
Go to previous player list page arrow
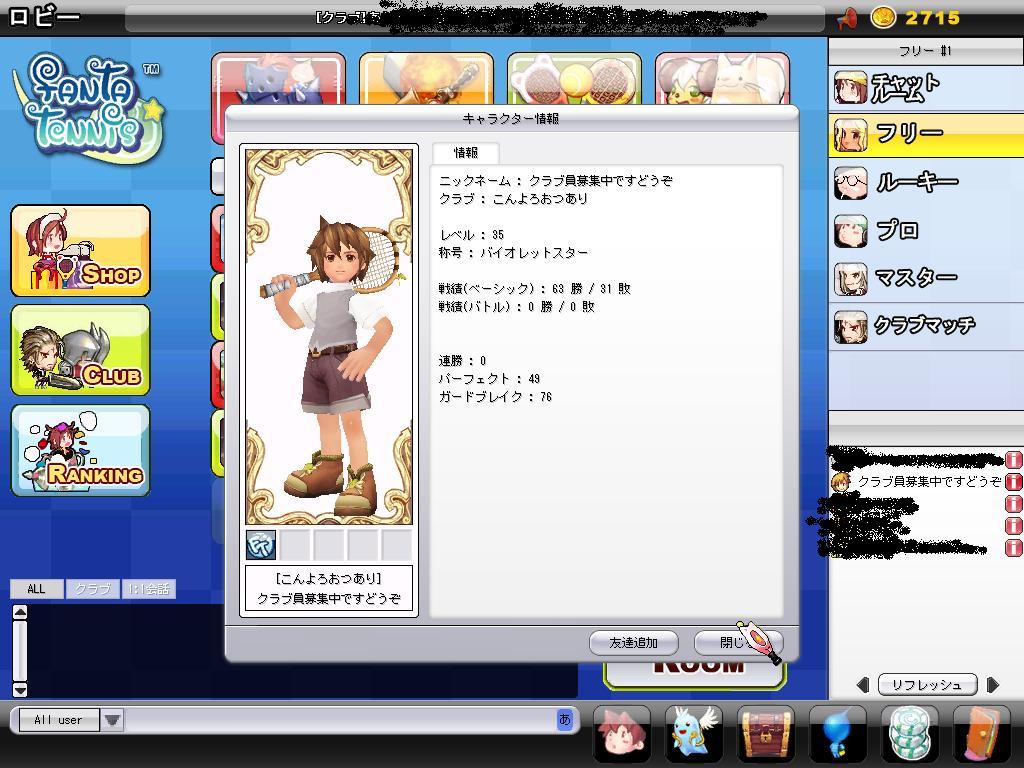pyautogui.click(x=863, y=685)
